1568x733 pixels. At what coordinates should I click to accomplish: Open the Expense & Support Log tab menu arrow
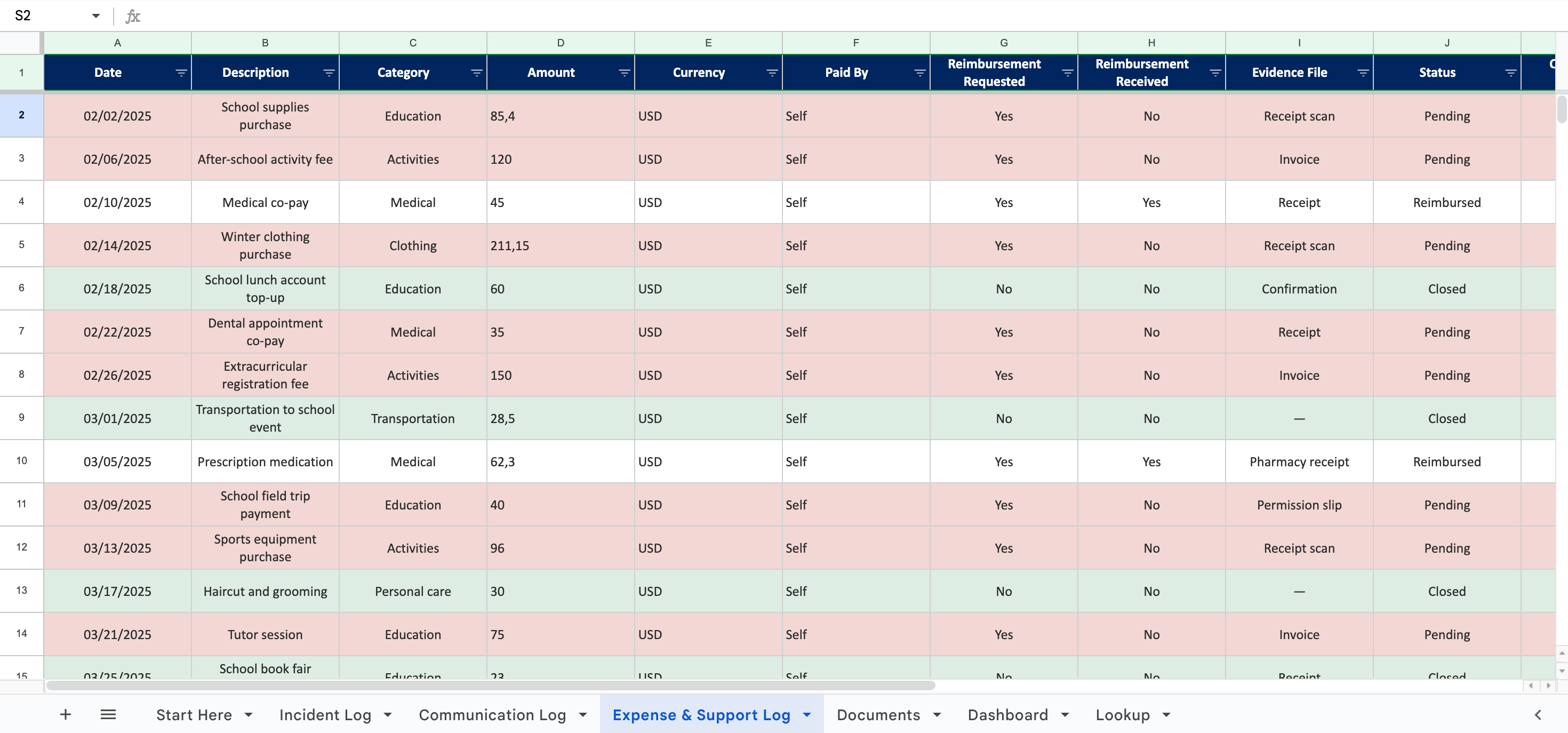pos(807,715)
